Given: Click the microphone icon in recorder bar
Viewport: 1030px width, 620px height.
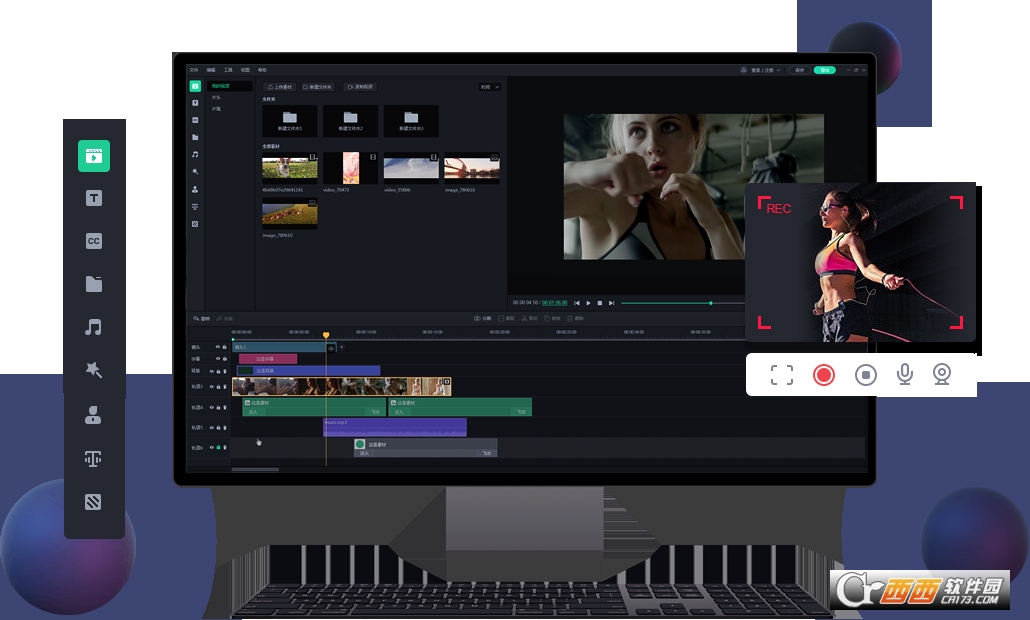Looking at the screenshot, I should tap(904, 374).
